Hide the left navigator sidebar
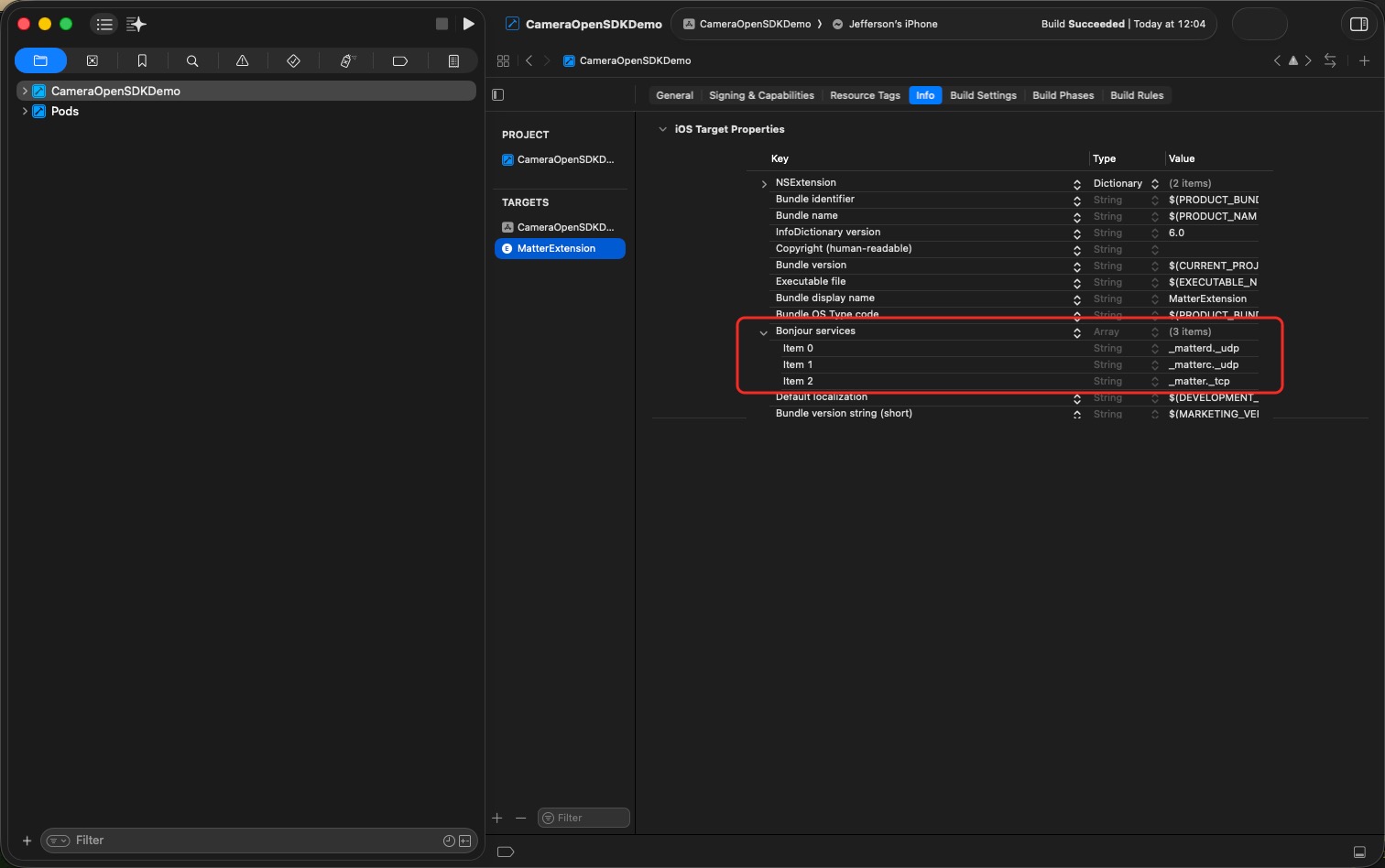 [x=497, y=94]
